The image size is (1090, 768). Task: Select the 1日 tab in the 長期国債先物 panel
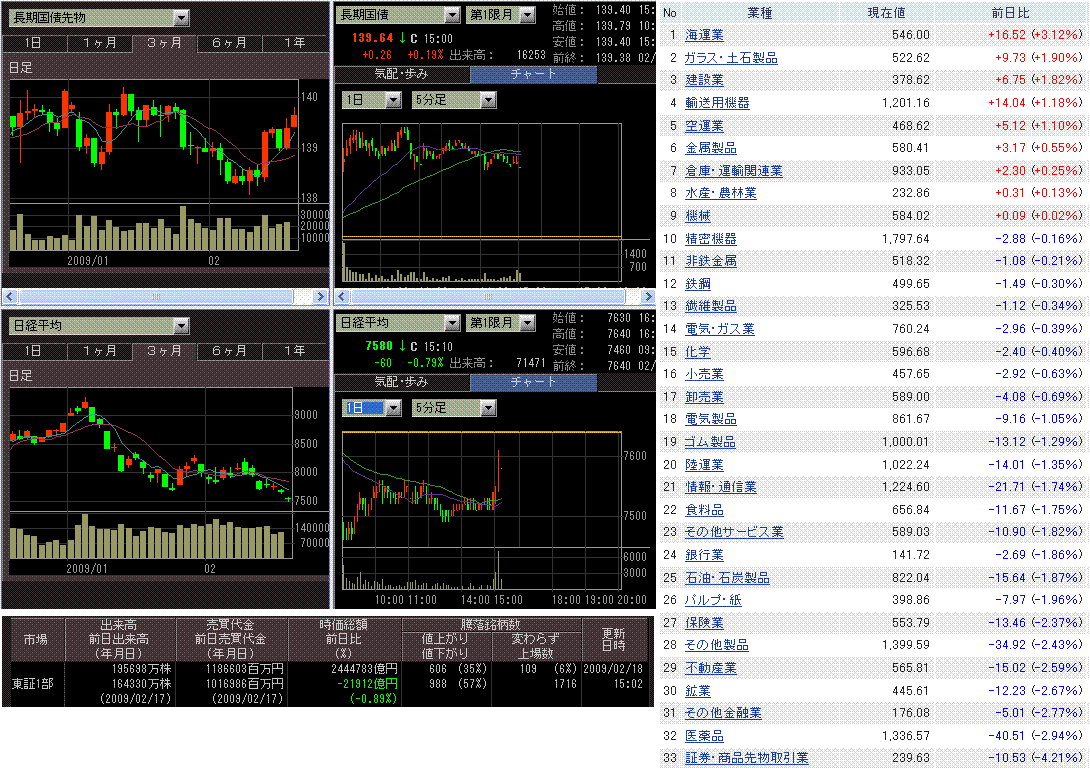point(34,43)
